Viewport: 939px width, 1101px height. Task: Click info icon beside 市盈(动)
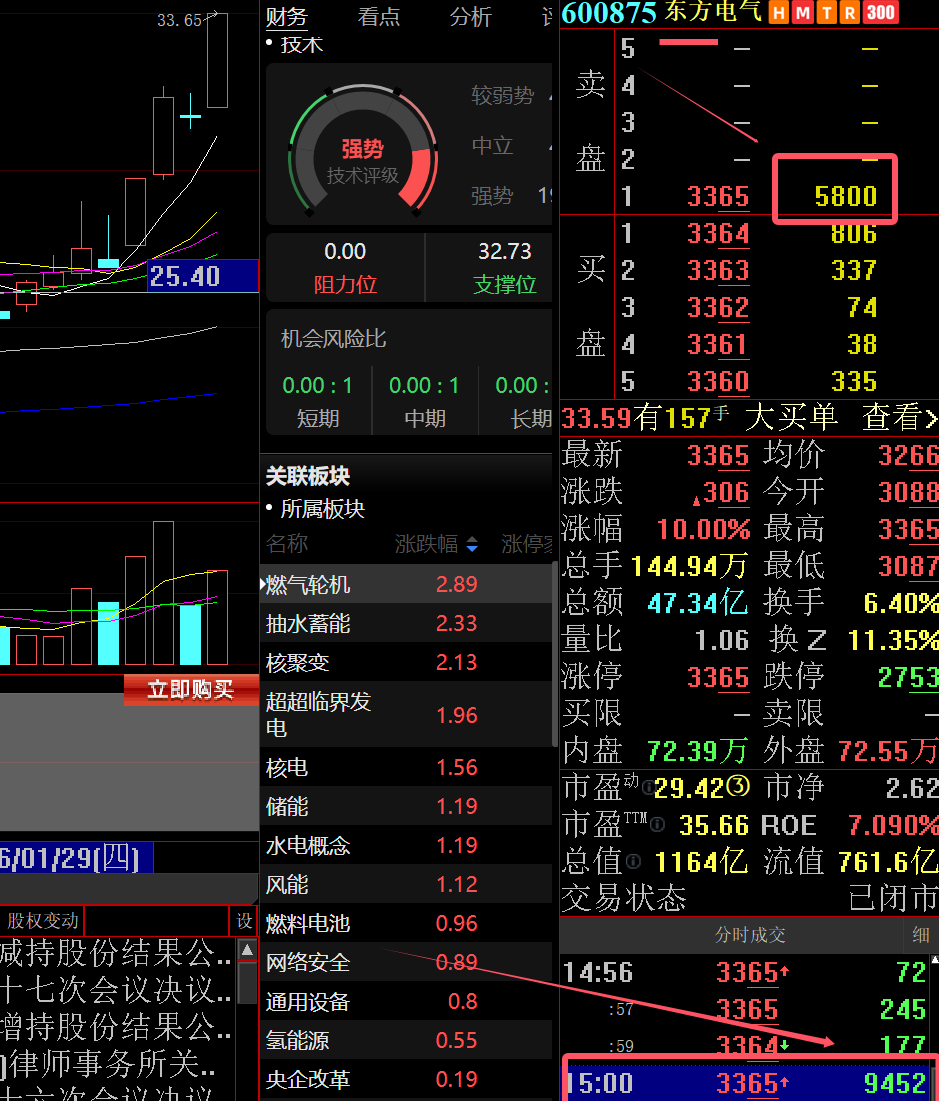pyautogui.click(x=648, y=788)
